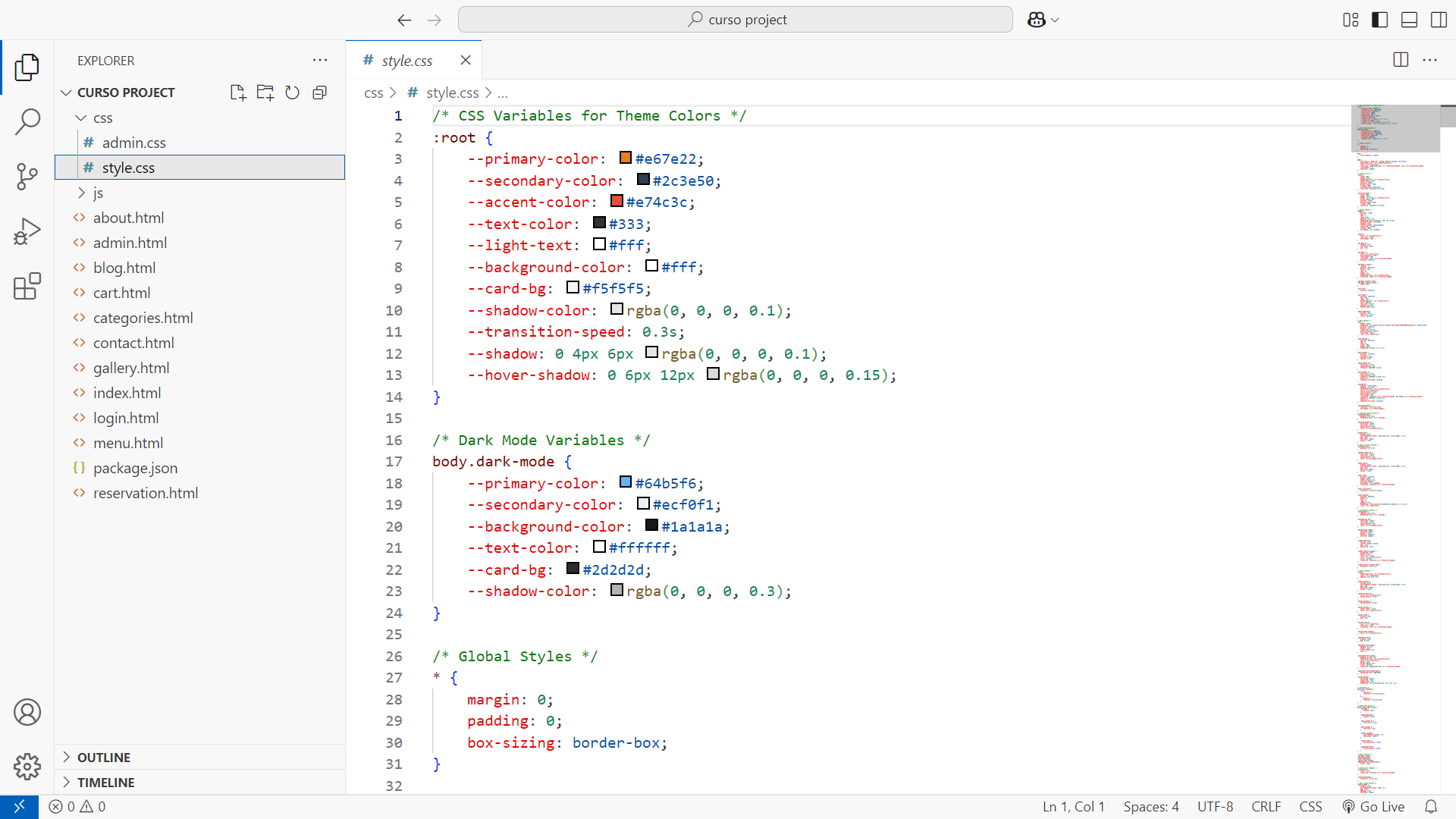
Task: Open admin.css in the file tree
Action: coord(200,143)
